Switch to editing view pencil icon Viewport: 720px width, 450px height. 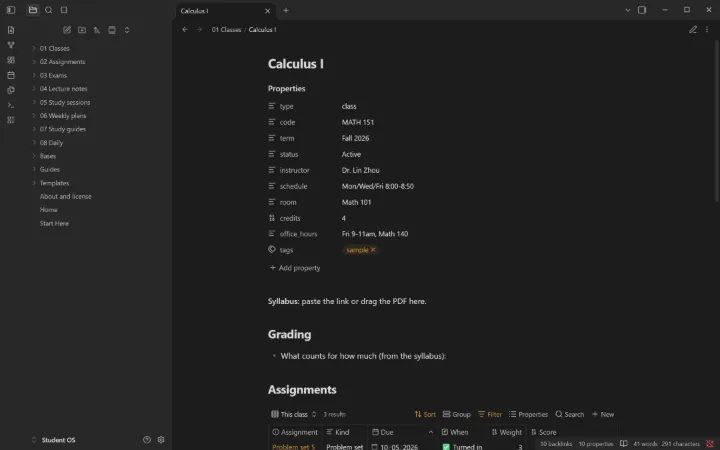click(x=693, y=29)
